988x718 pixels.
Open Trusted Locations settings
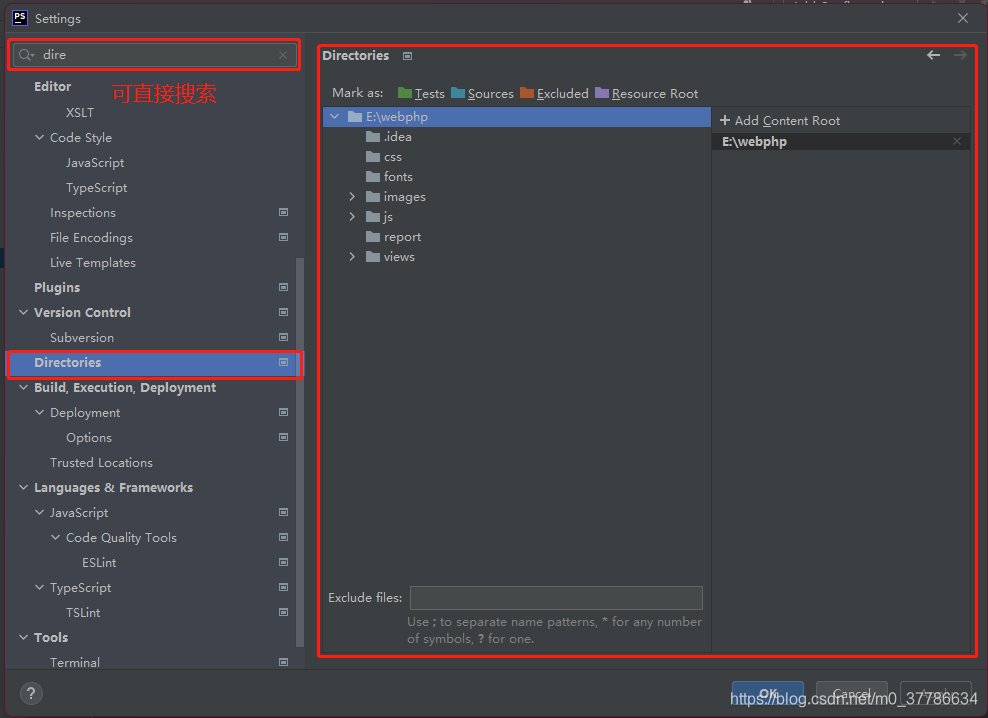101,463
